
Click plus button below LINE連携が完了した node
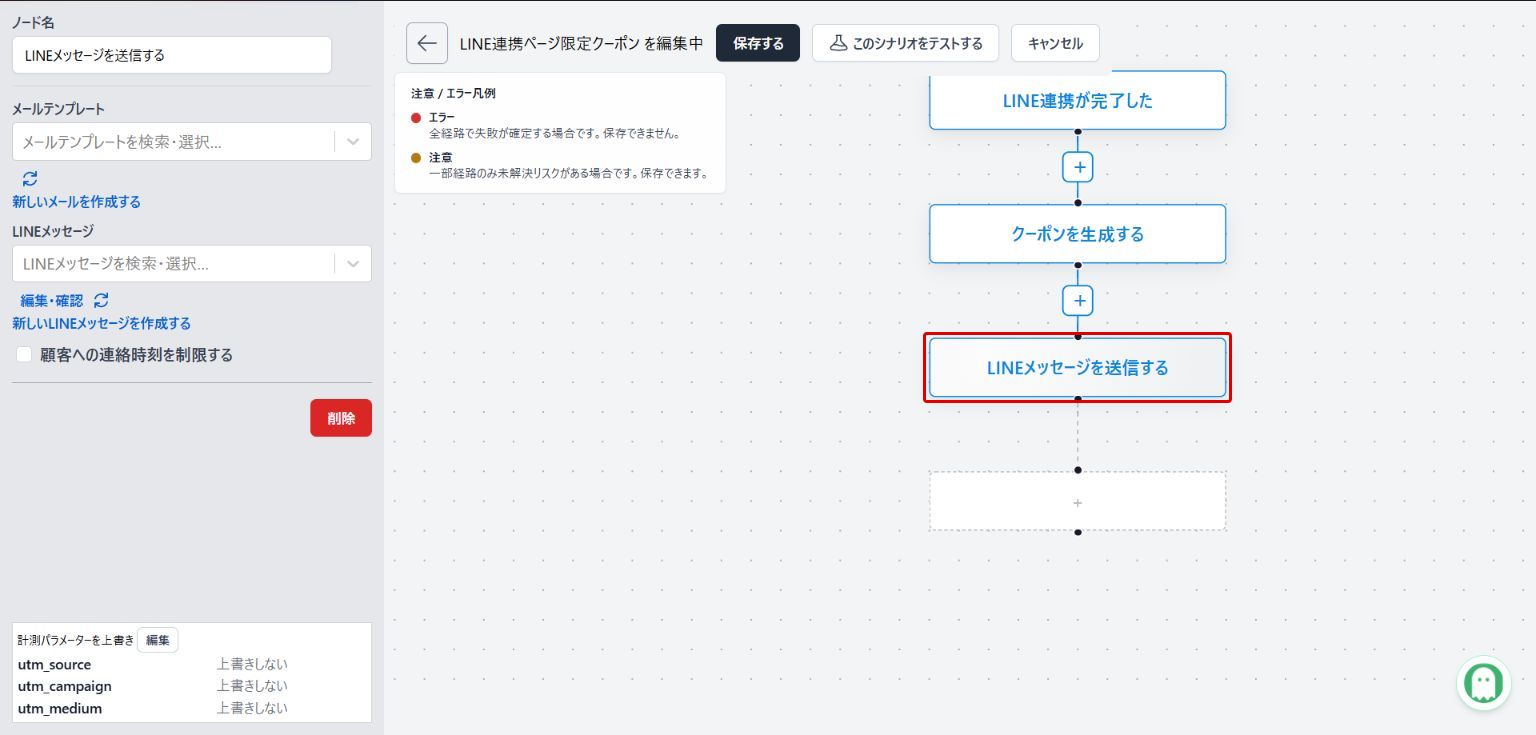point(1078,167)
